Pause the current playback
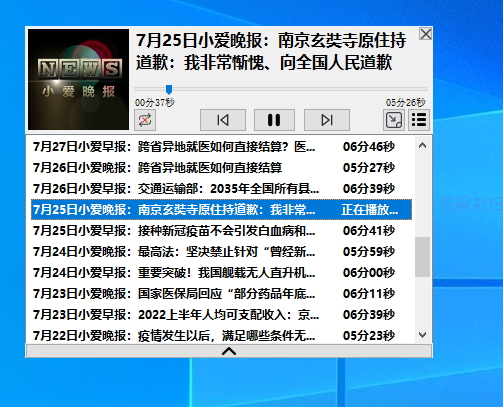This screenshot has width=503, height=407. click(x=274, y=120)
